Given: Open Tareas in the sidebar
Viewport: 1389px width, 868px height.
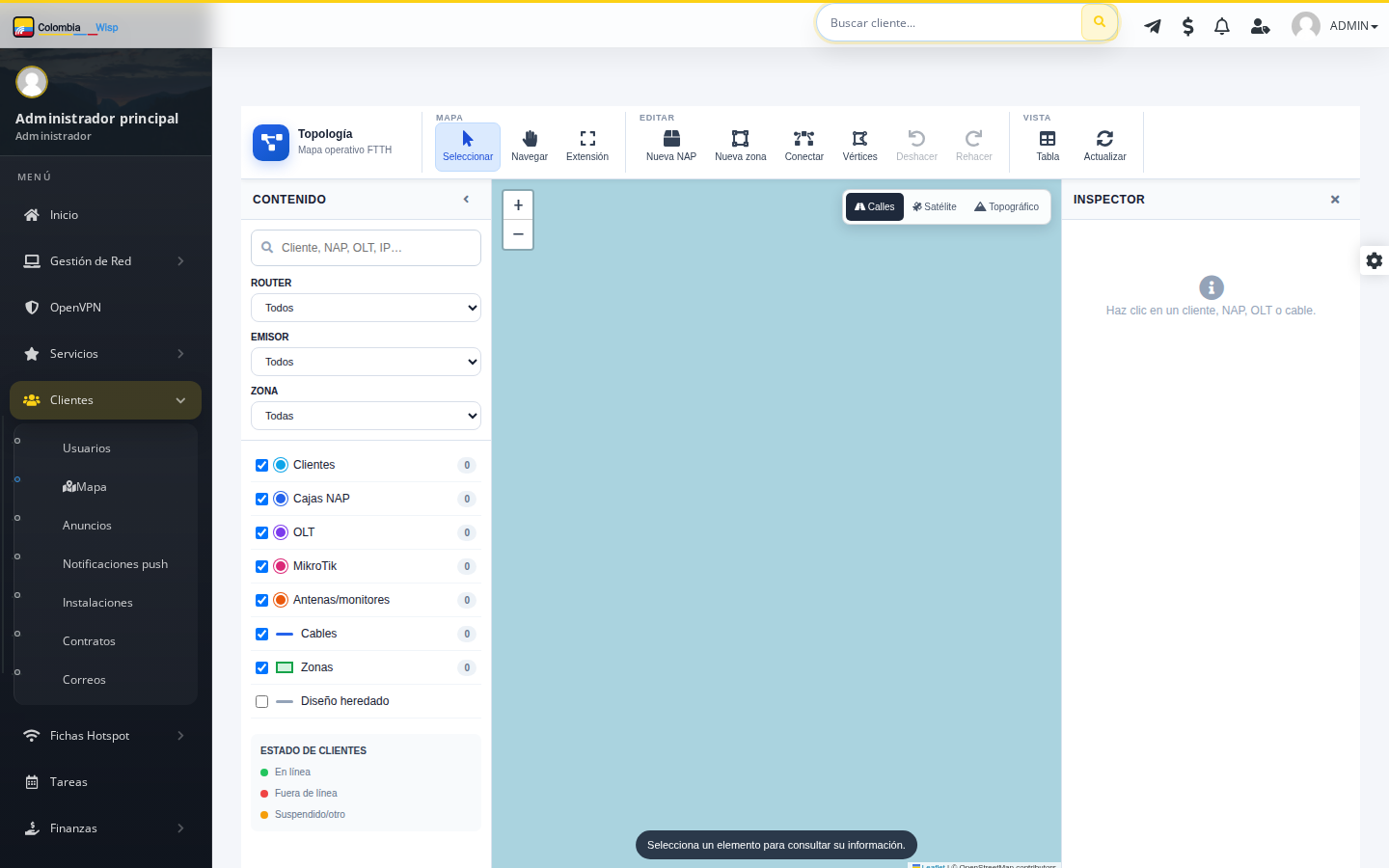Looking at the screenshot, I should (x=105, y=782).
